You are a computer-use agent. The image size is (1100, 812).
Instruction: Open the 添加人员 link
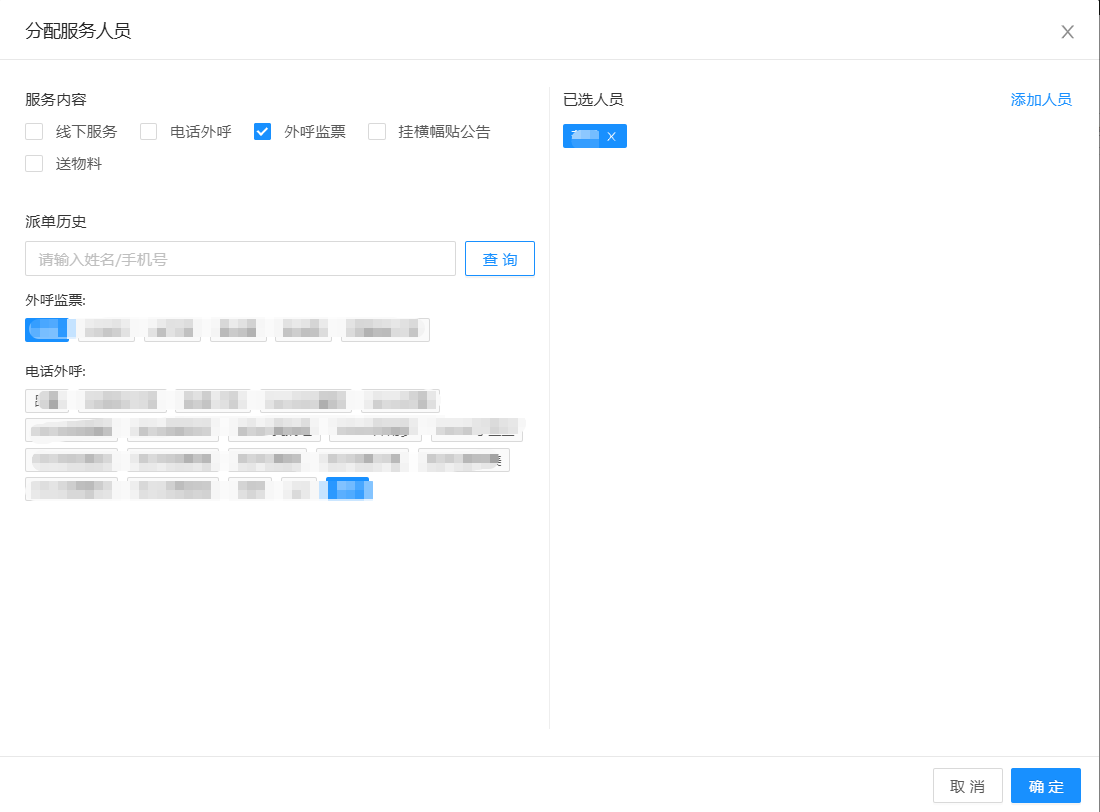coord(1040,100)
